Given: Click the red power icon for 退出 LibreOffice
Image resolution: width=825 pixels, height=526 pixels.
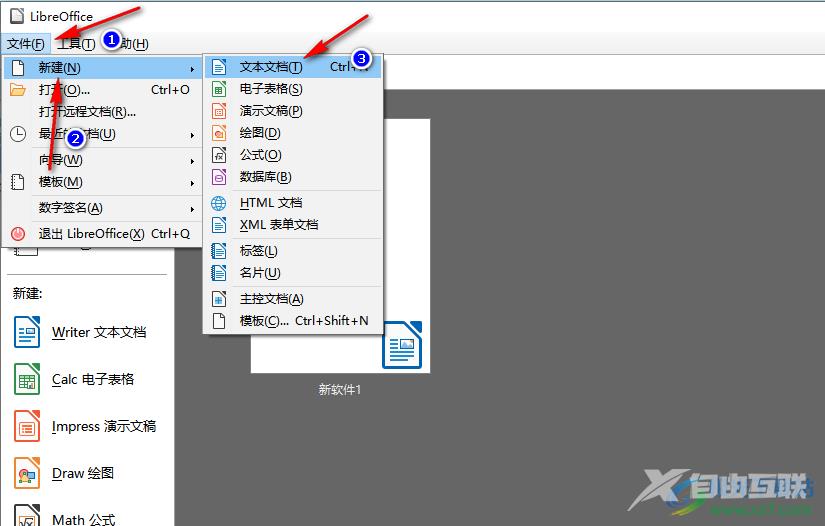Looking at the screenshot, I should (x=18, y=234).
